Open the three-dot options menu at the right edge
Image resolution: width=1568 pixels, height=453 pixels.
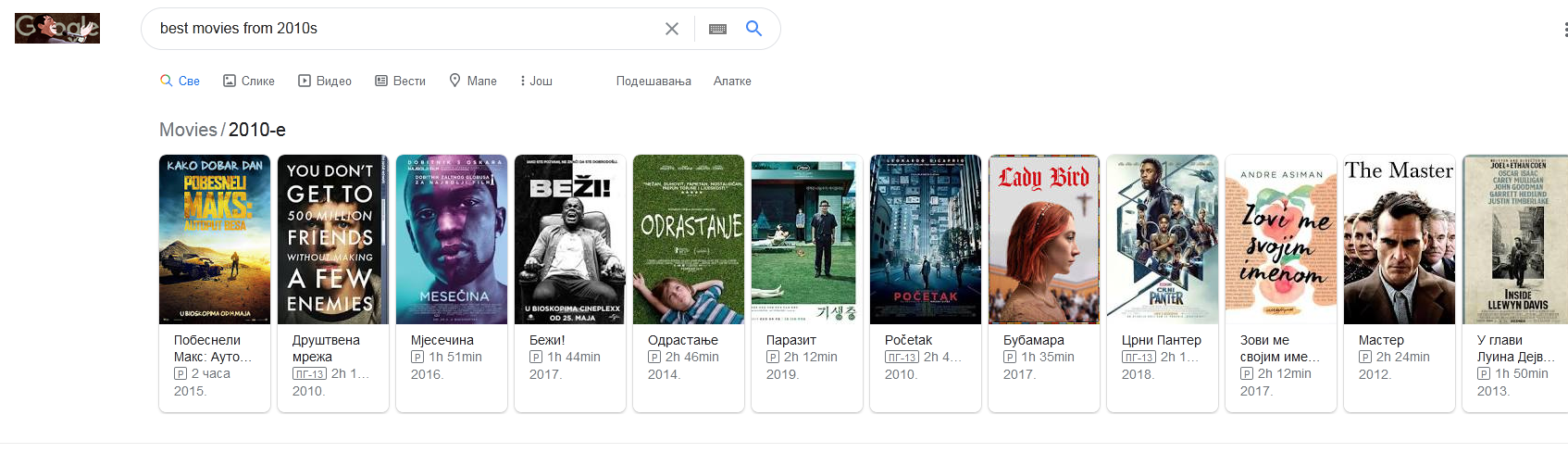tap(1565, 29)
